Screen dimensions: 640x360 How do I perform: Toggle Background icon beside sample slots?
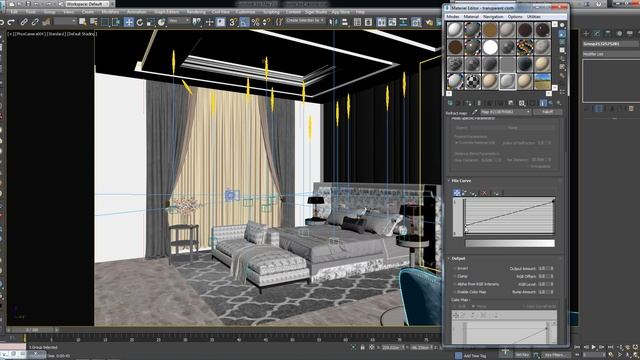(x=562, y=42)
